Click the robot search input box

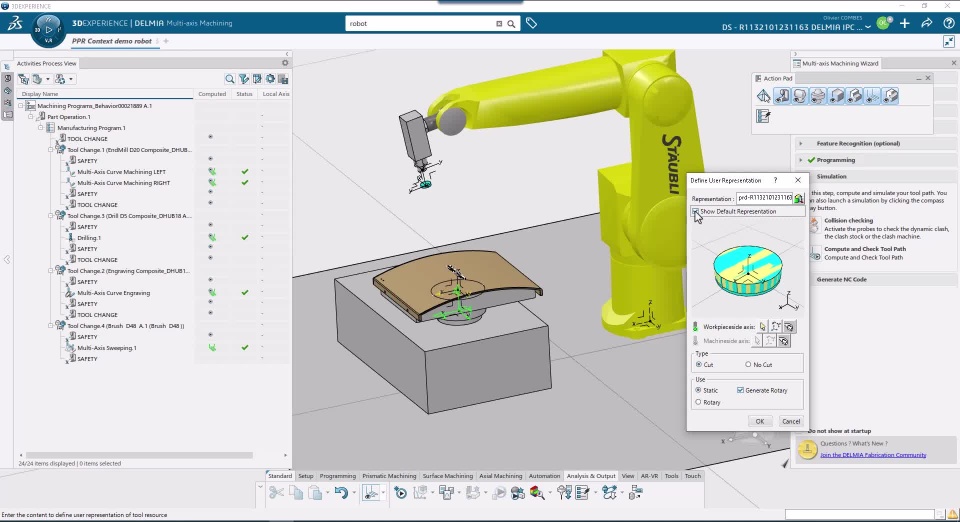[x=421, y=24]
